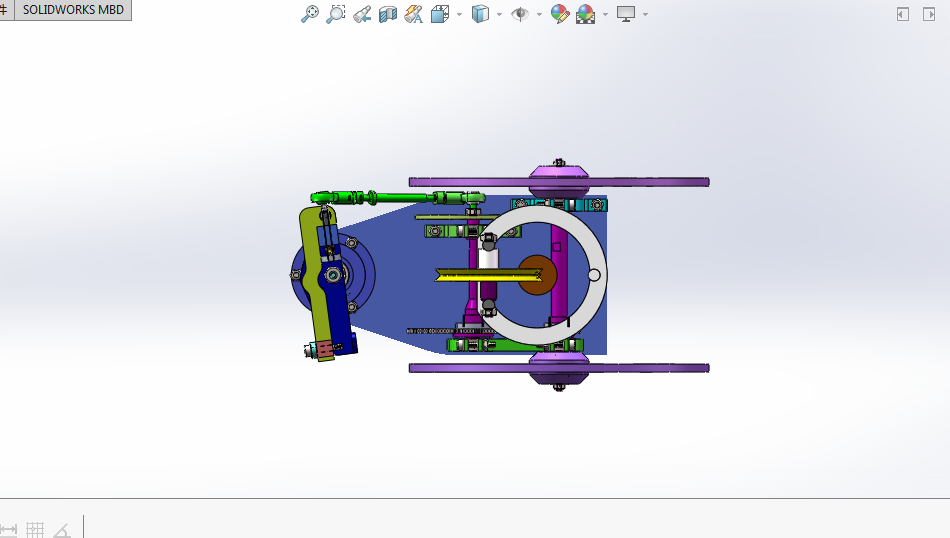
Task: Select the Zoom to Area tool
Action: coord(336,14)
